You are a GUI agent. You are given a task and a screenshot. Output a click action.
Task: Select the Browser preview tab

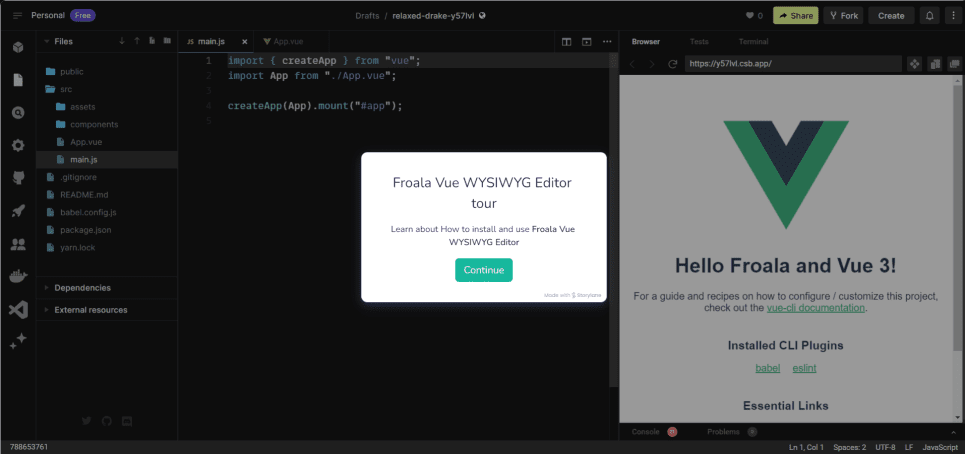pyautogui.click(x=646, y=42)
